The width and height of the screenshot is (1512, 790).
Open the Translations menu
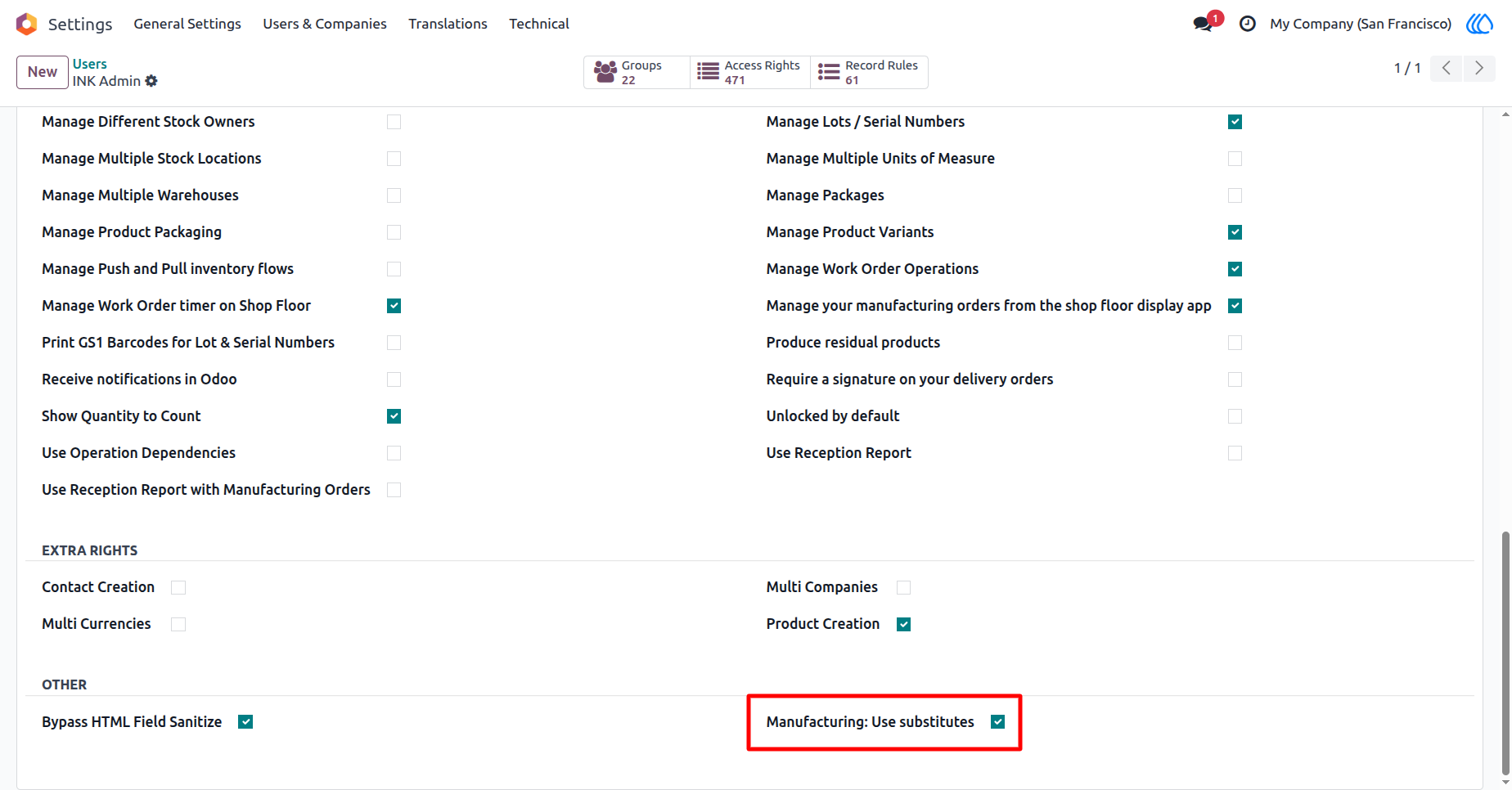coord(448,24)
